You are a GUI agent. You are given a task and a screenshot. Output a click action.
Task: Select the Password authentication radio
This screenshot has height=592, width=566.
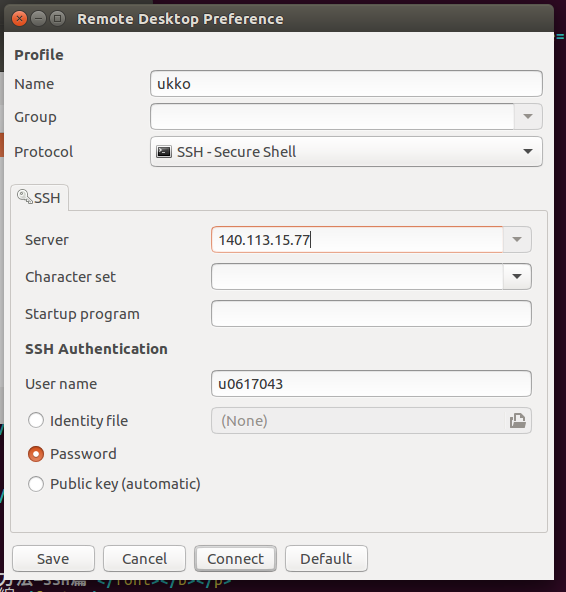36,454
